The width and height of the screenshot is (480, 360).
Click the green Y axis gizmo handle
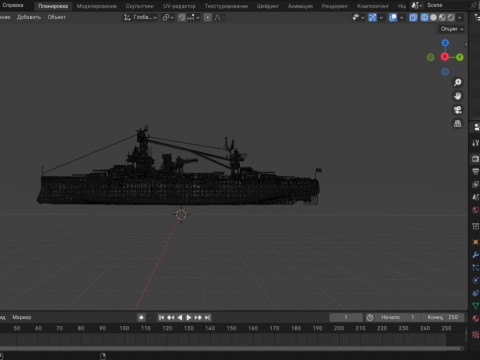tap(460, 57)
